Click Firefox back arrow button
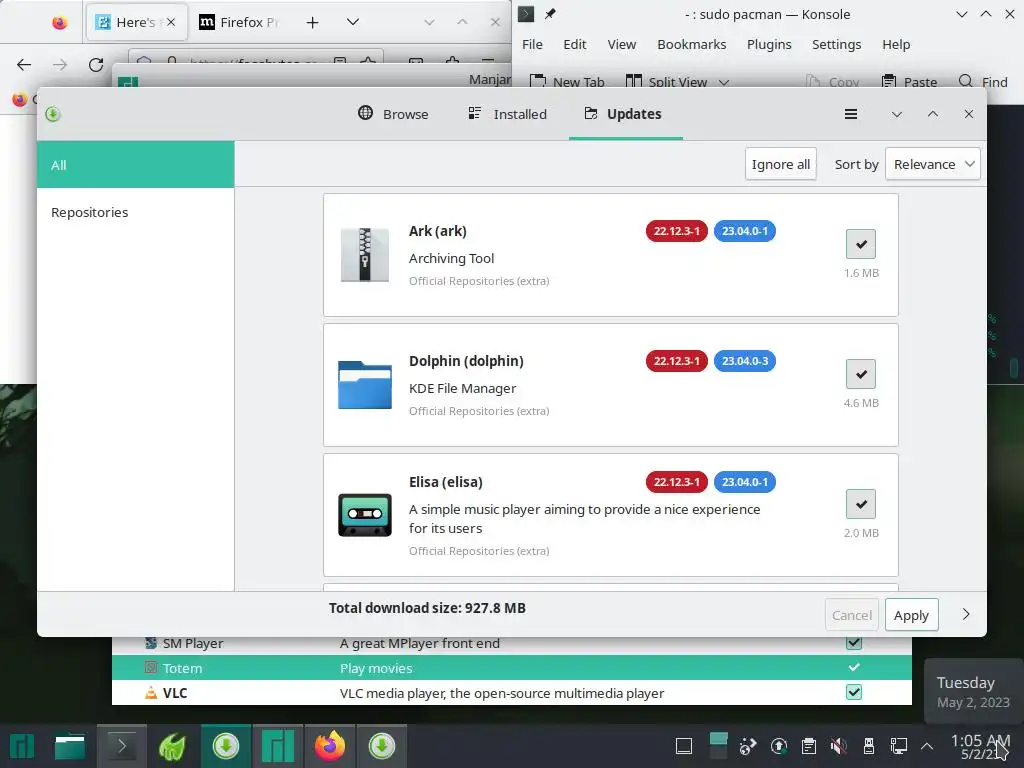The image size is (1024, 768). 24,64
